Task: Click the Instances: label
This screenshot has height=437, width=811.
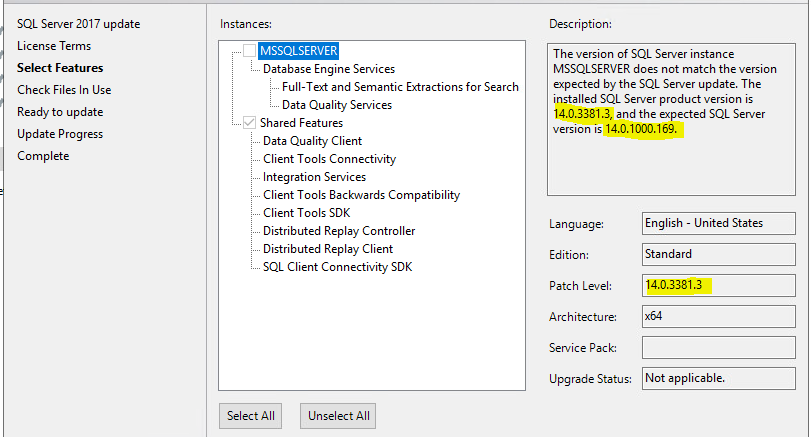Action: [x=246, y=24]
